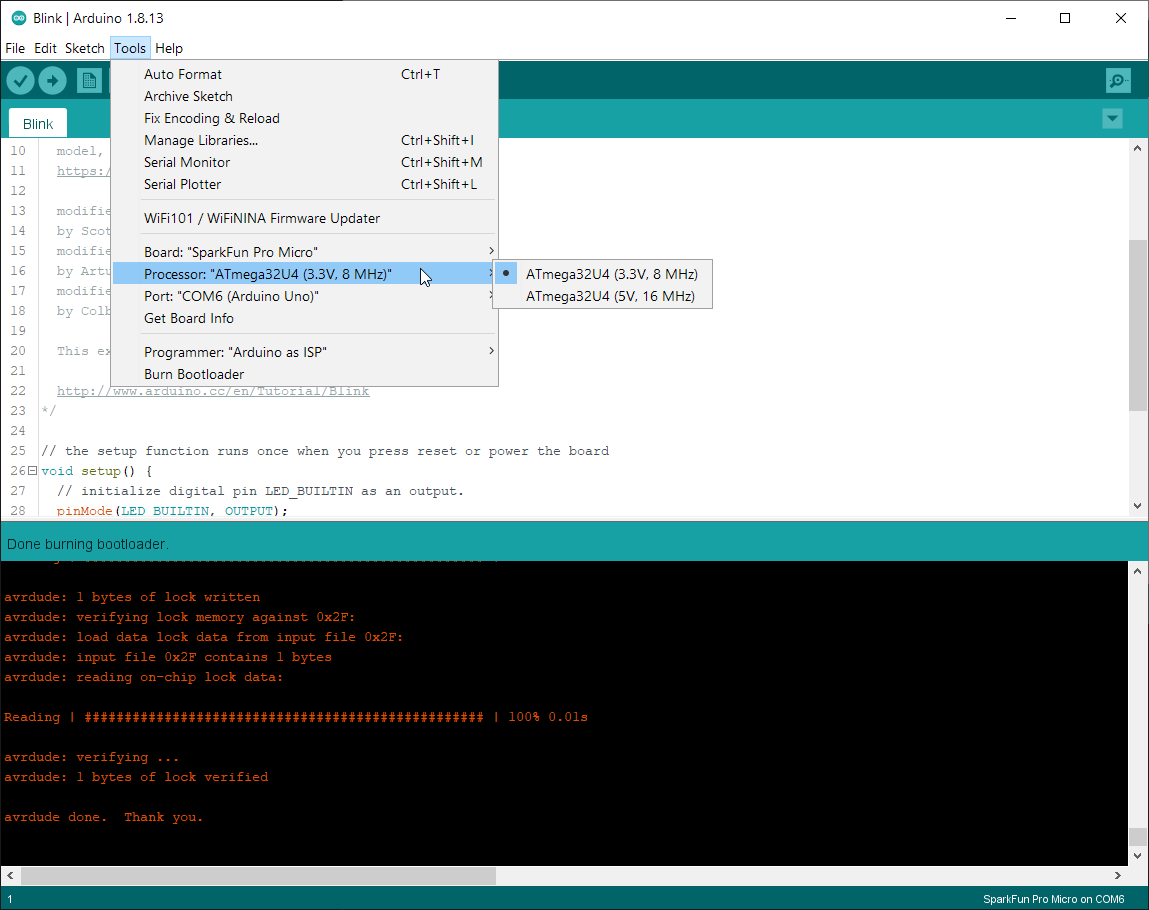1149x910 pixels.
Task: Click the console scroll up arrow
Action: (x=1137, y=571)
